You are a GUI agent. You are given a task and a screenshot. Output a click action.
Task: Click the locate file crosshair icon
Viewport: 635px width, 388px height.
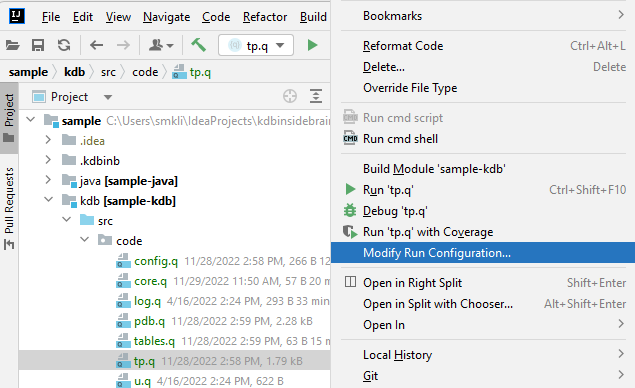tap(290, 96)
